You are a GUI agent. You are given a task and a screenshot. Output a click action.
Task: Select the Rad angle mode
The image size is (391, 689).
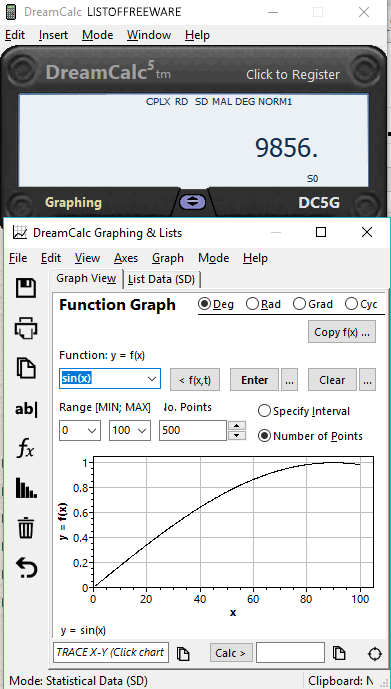[x=263, y=304]
